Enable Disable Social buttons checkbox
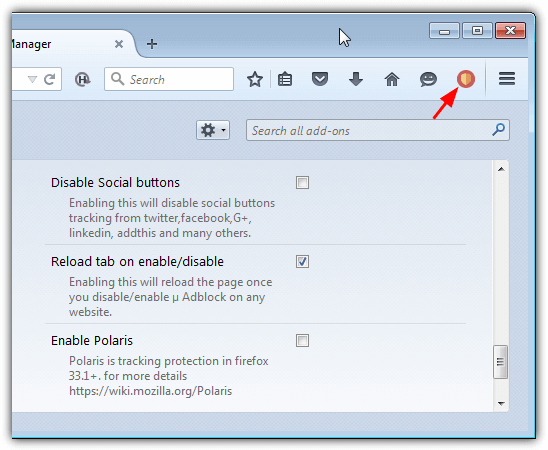The image size is (548, 450). (302, 182)
